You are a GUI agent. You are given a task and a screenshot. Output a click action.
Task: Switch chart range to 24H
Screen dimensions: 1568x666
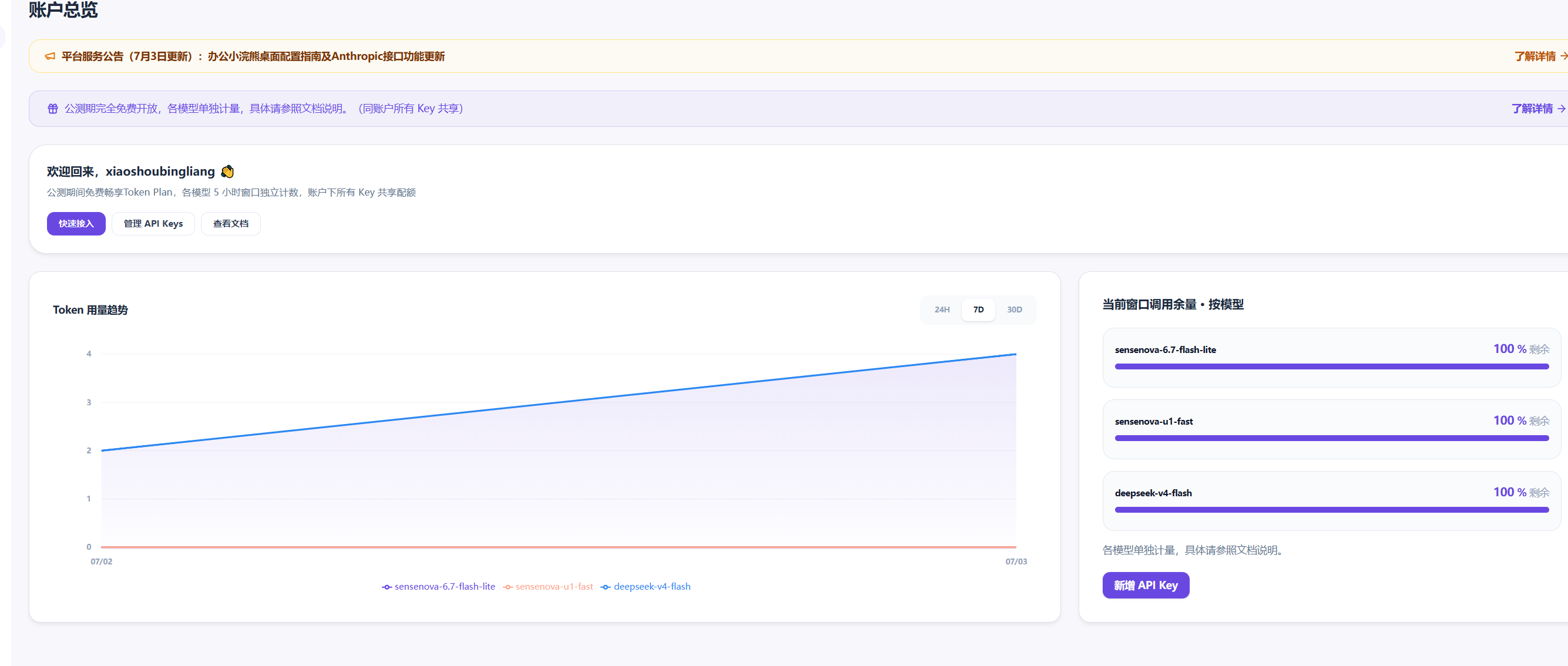point(942,310)
